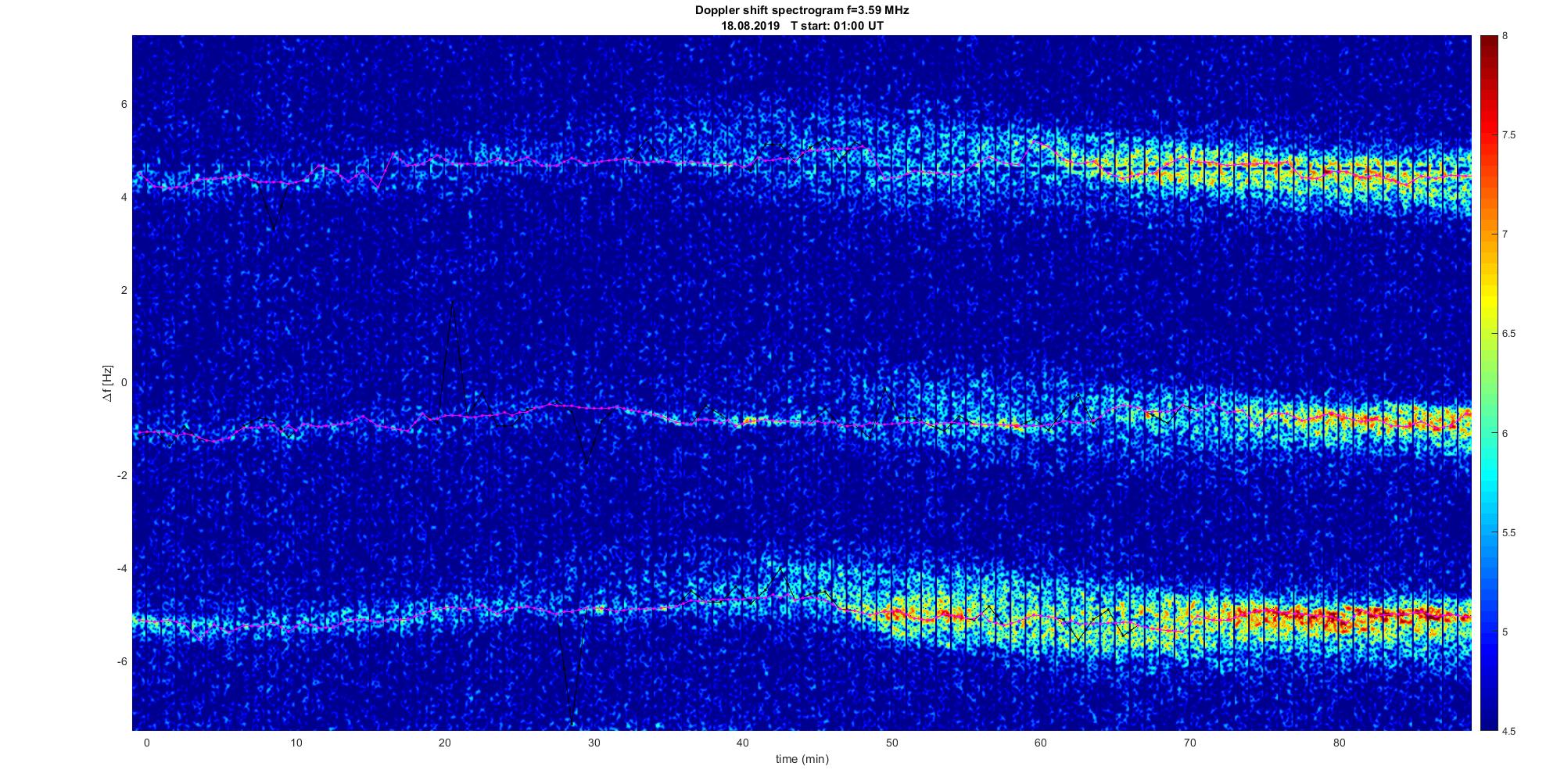
Task: Click the title "Doppler shift spectrogram f=3.59 MHz"
Action: click(802, 11)
